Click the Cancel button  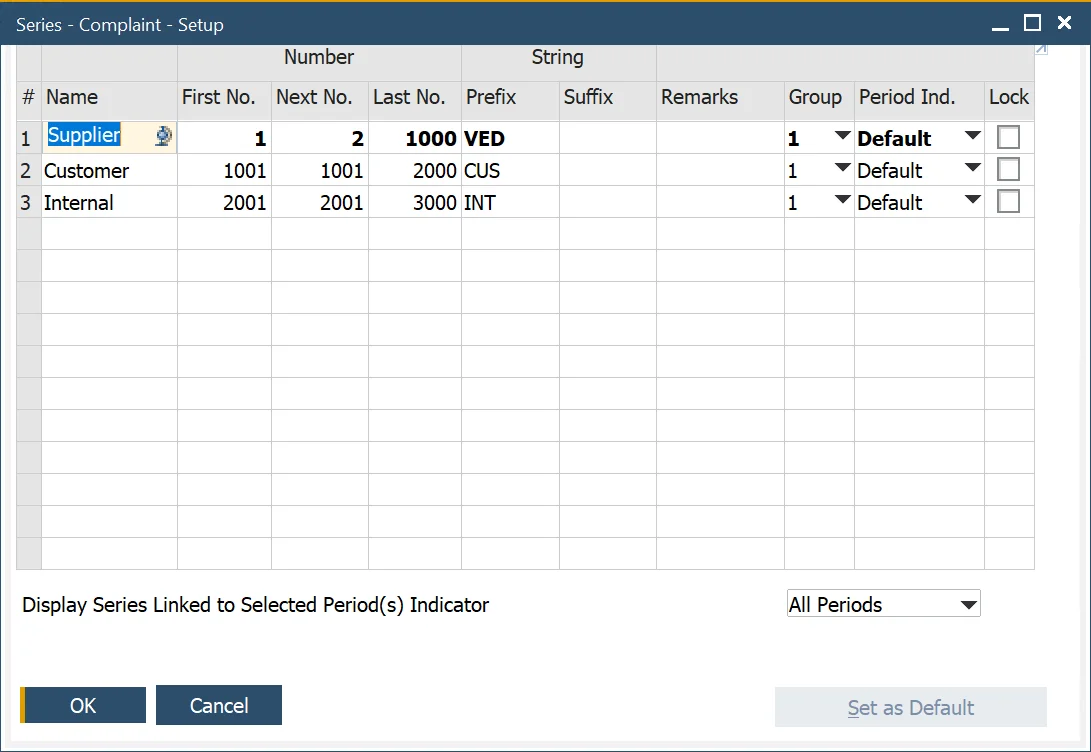pyautogui.click(x=219, y=706)
